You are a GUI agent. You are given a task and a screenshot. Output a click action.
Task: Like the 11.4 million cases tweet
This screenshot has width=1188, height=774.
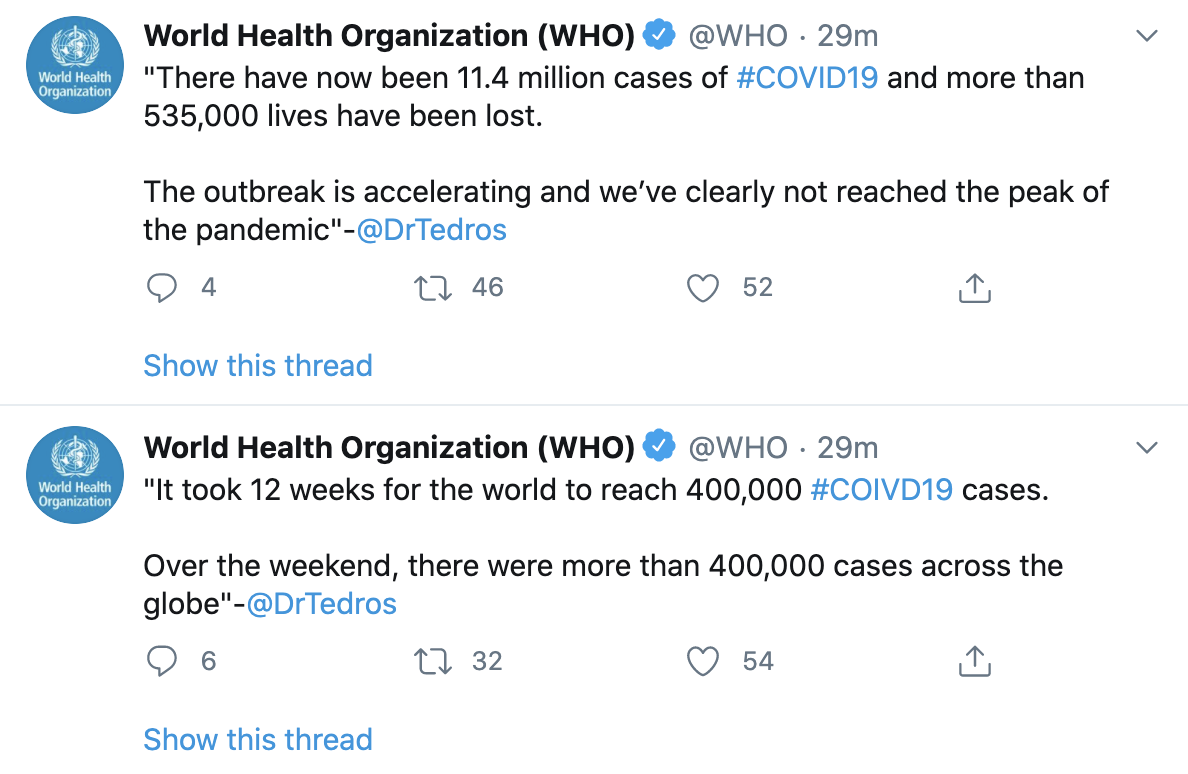tap(704, 288)
